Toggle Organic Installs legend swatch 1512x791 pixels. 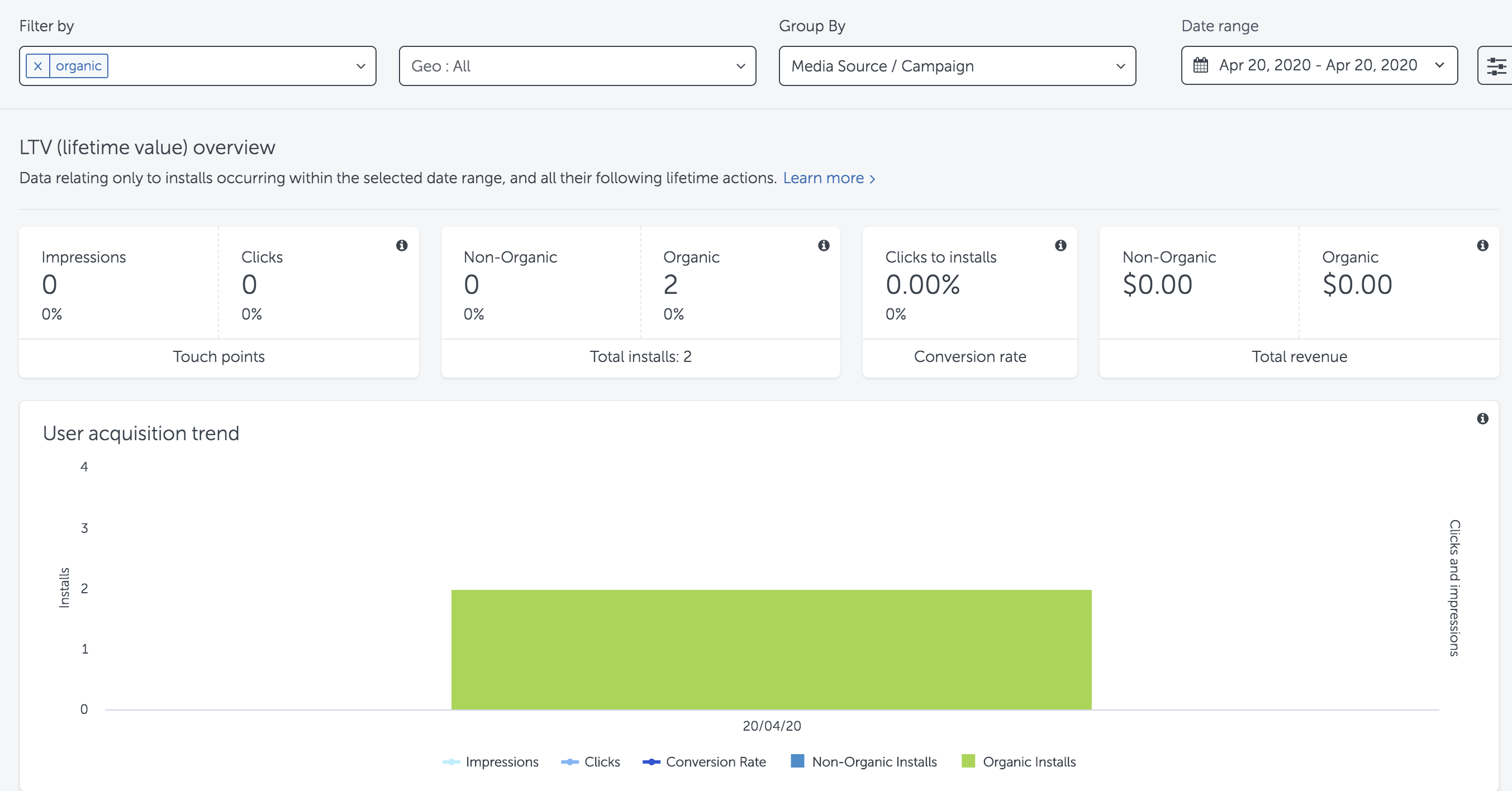[968, 761]
